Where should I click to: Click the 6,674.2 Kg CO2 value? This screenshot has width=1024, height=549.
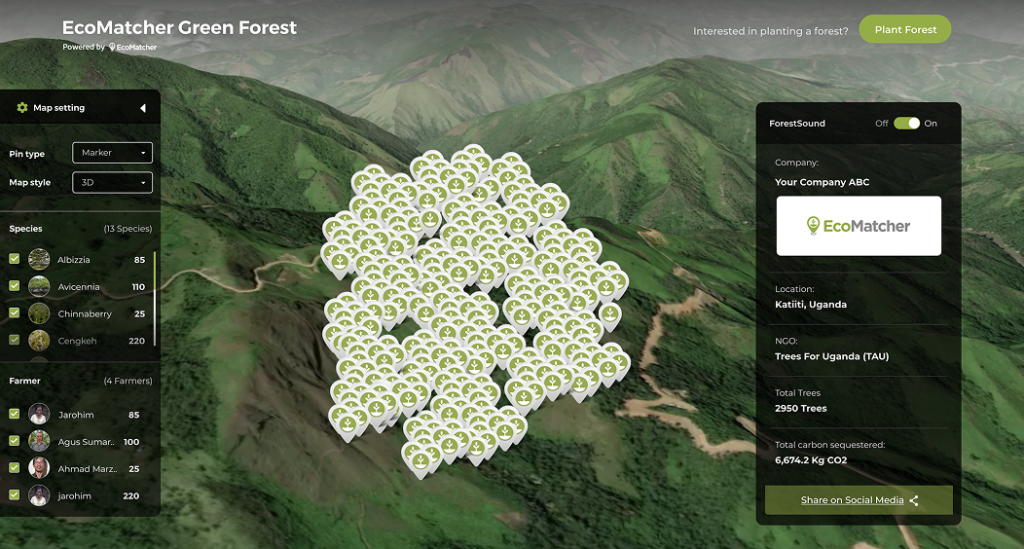pos(811,460)
